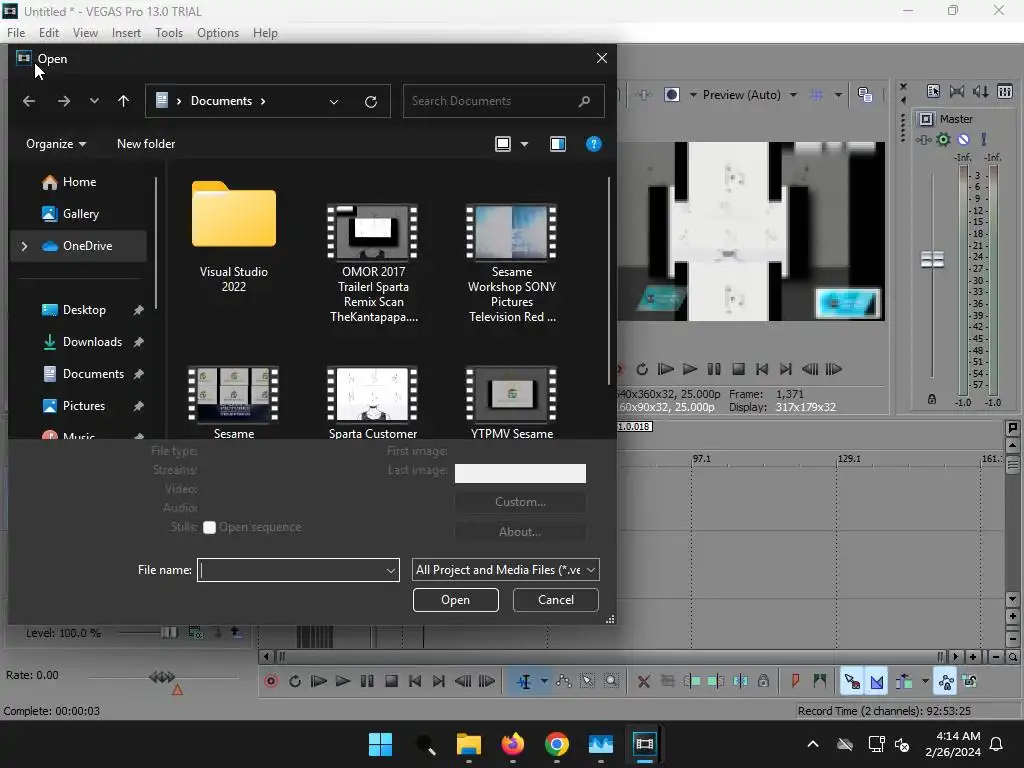Viewport: 1024px width, 768px height.
Task: Toggle the Master fader channel lock
Action: [x=932, y=399]
